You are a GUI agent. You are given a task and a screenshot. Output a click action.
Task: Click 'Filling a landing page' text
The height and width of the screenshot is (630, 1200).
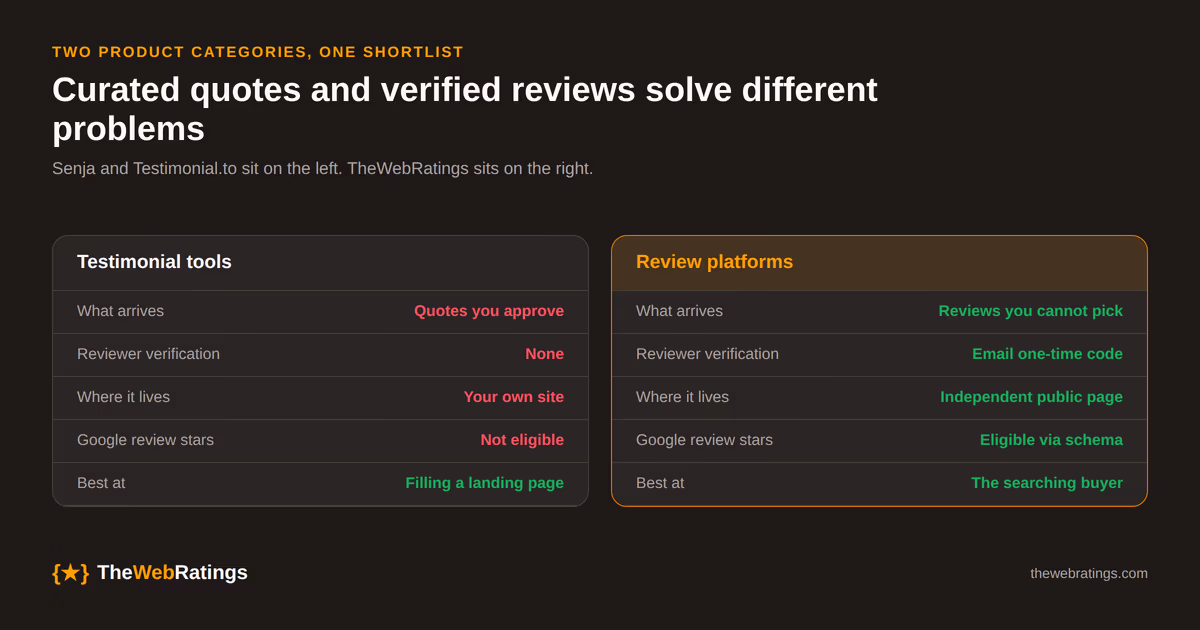coord(485,483)
